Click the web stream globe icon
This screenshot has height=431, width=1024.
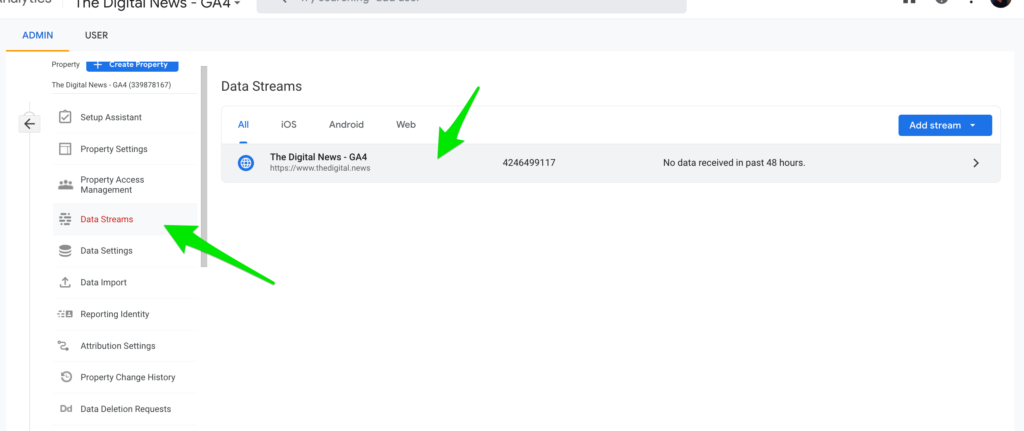[246, 163]
